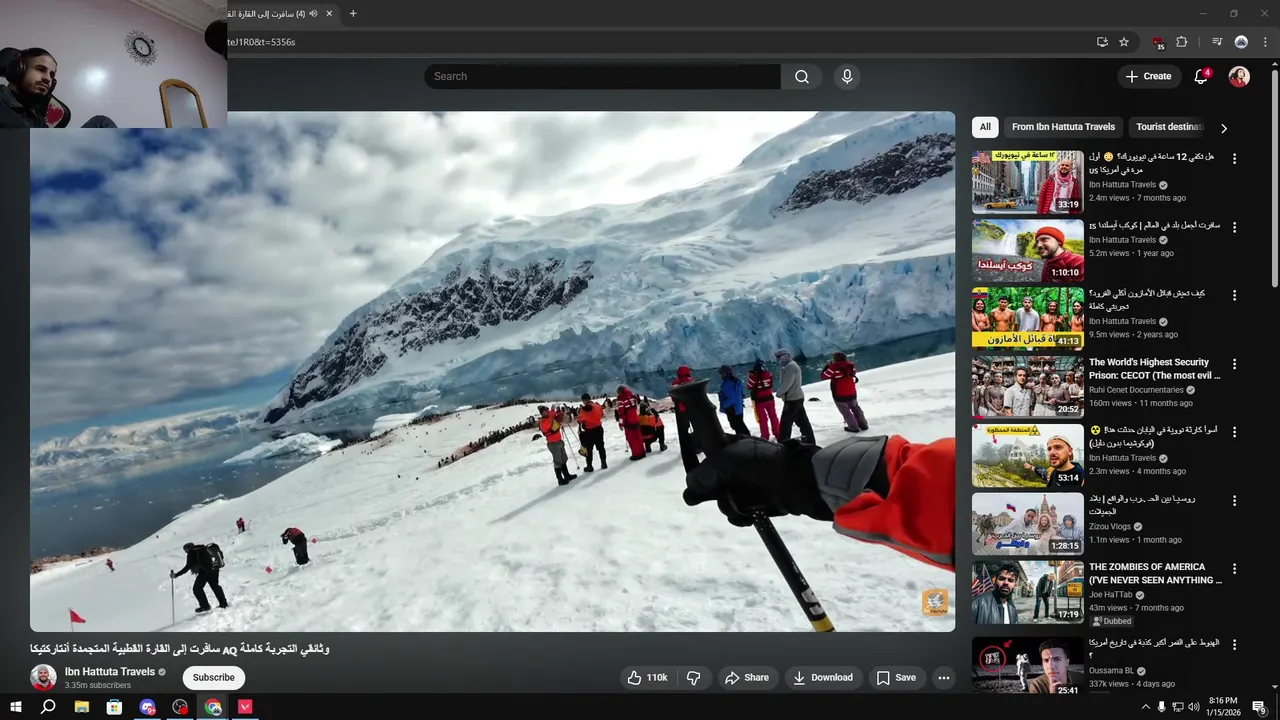
Task: Open YouTube notifications bell
Action: click(1201, 77)
